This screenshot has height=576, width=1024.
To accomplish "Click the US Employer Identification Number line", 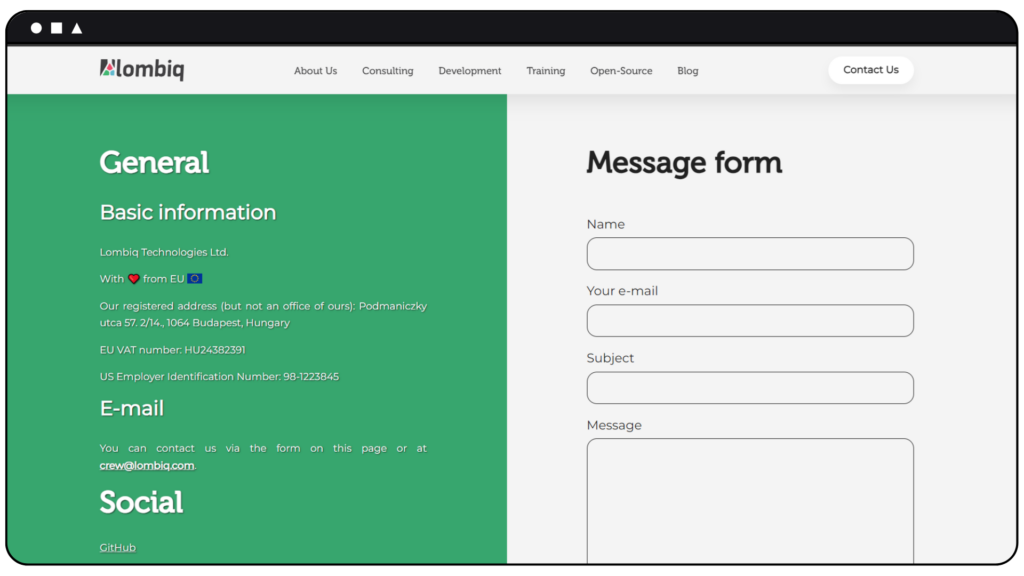I will pyautogui.click(x=219, y=376).
